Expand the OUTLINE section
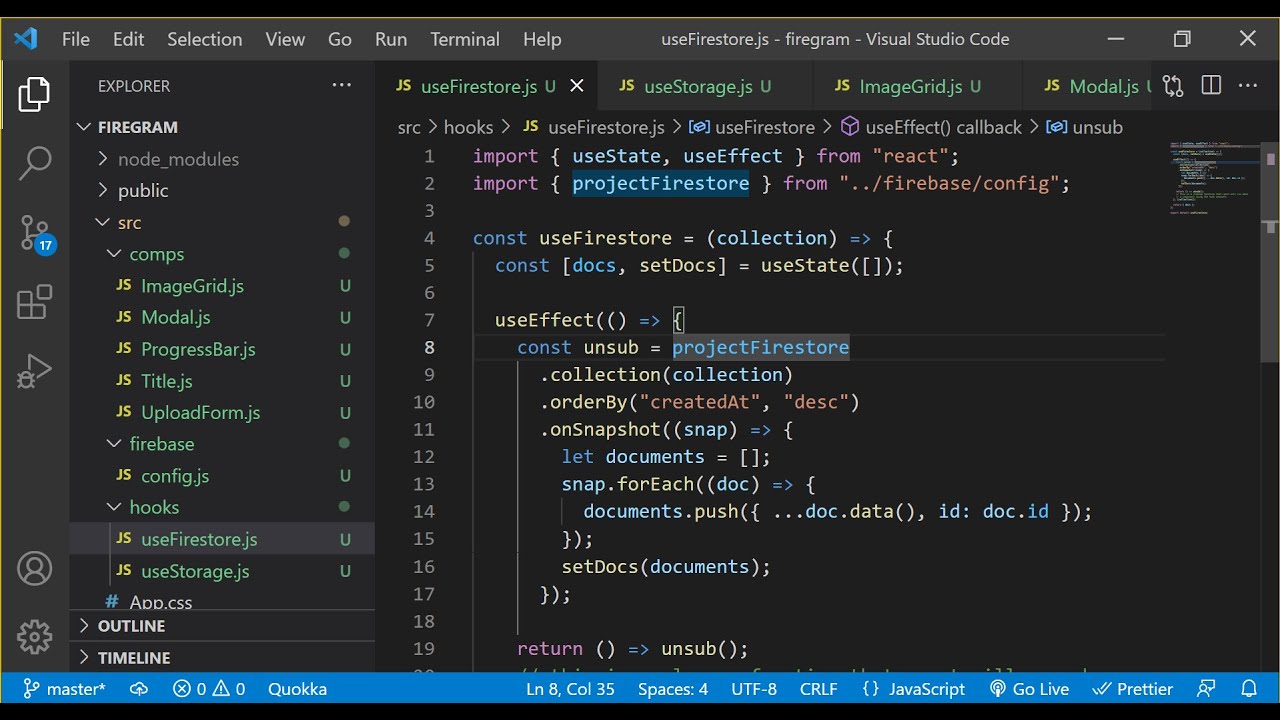1280x720 pixels. 131,626
